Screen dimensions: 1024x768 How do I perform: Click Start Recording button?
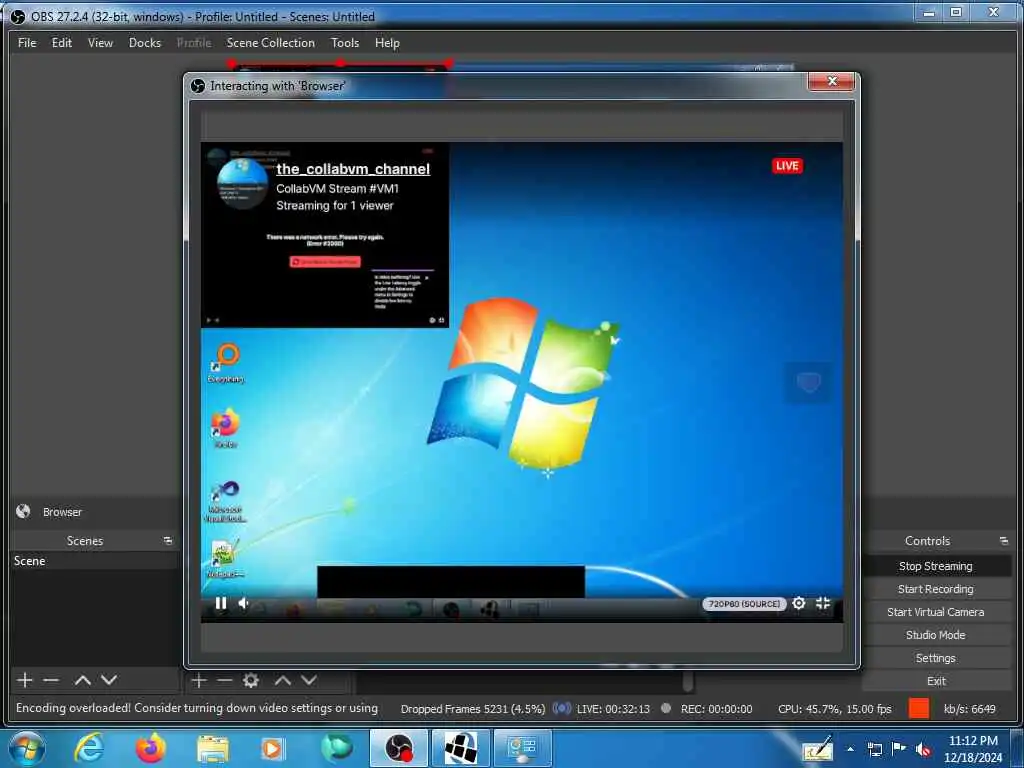(936, 589)
